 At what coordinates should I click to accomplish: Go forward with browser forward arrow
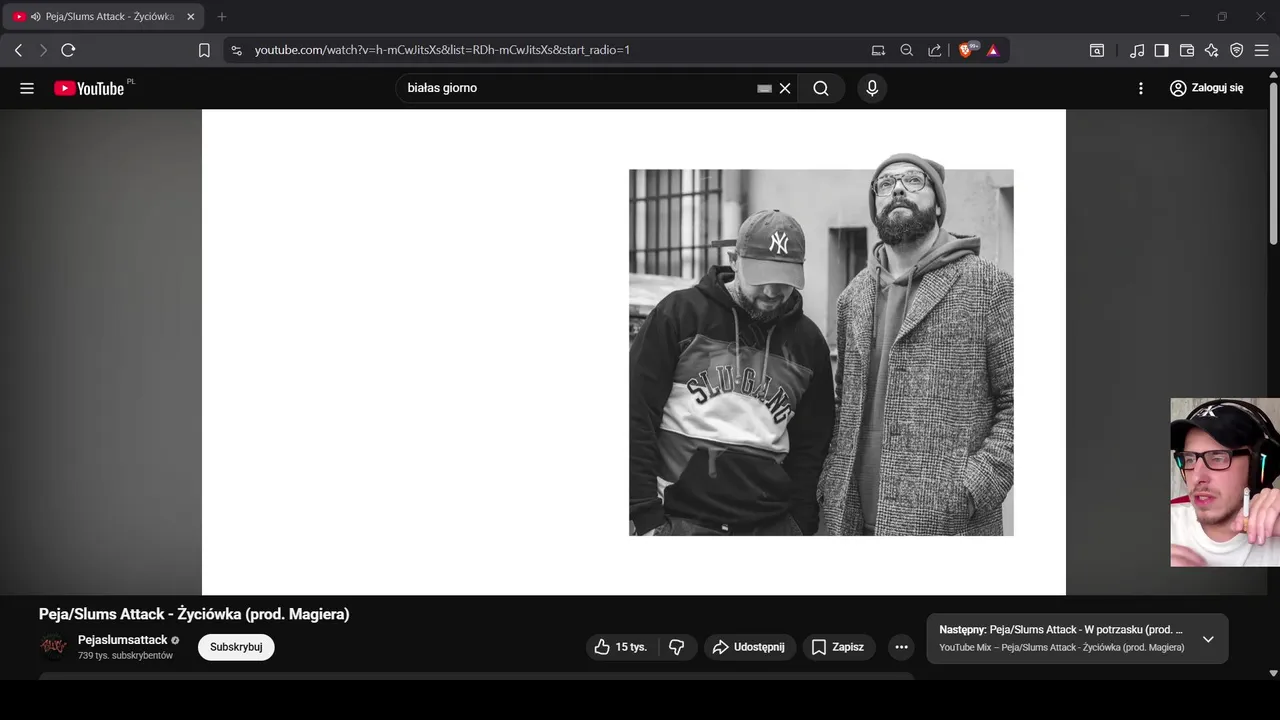pos(43,50)
